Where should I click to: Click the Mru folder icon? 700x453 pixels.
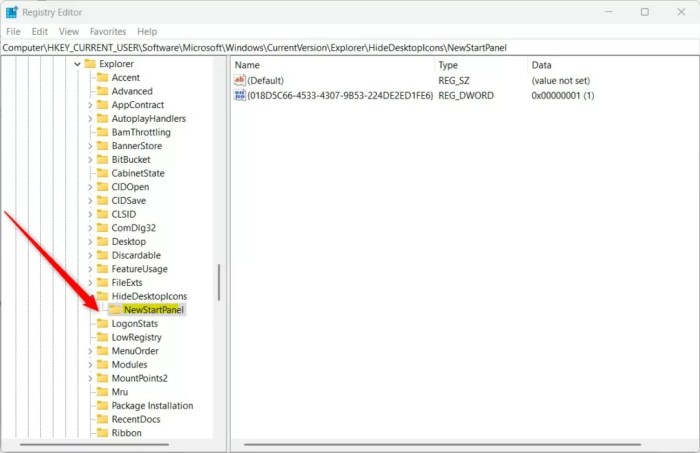pyautogui.click(x=103, y=392)
